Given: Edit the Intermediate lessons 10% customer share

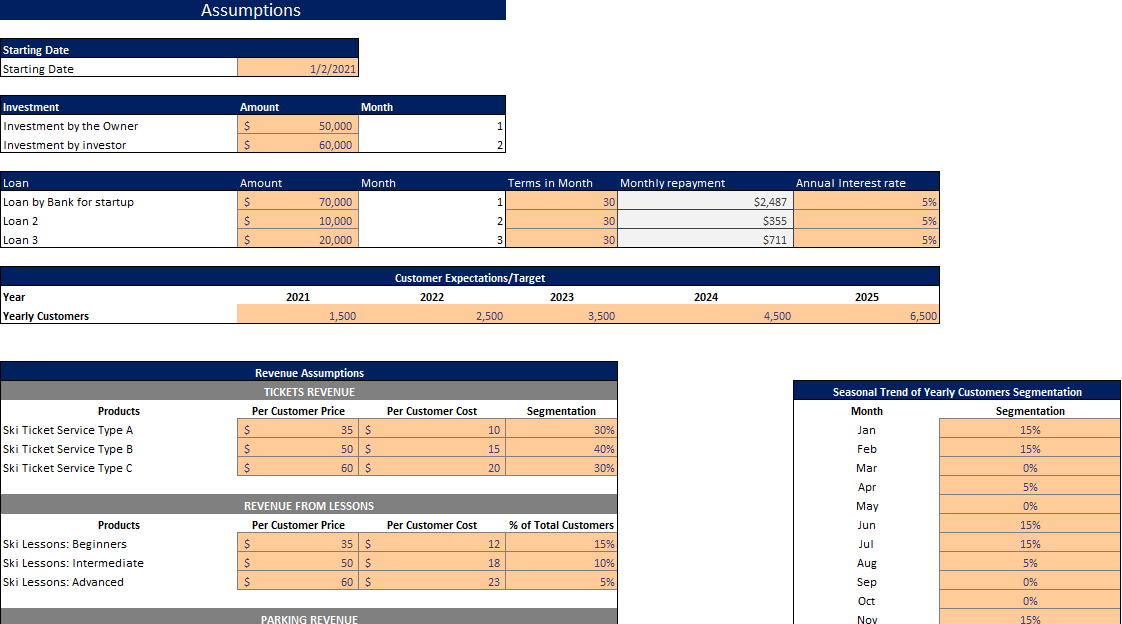Looking at the screenshot, I should pyautogui.click(x=560, y=562).
